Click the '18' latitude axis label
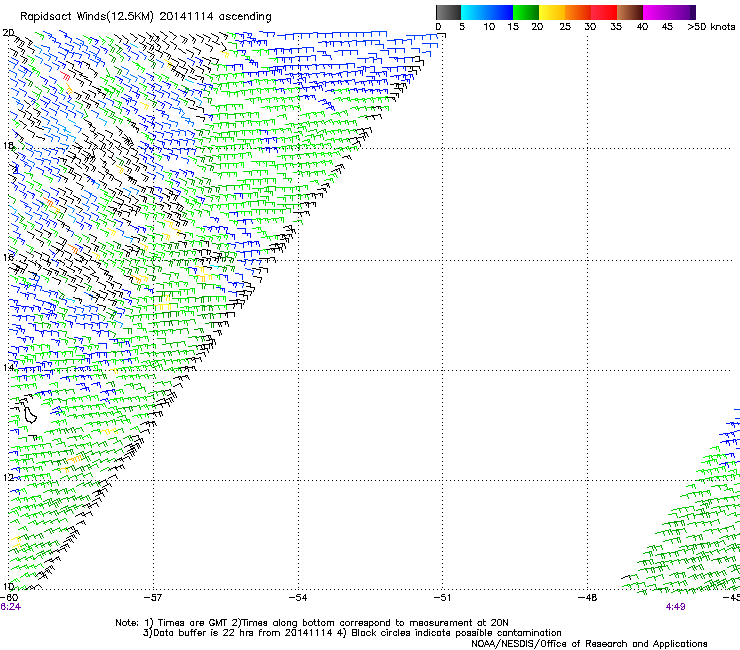This screenshot has height=650, width=740. [x=8, y=145]
